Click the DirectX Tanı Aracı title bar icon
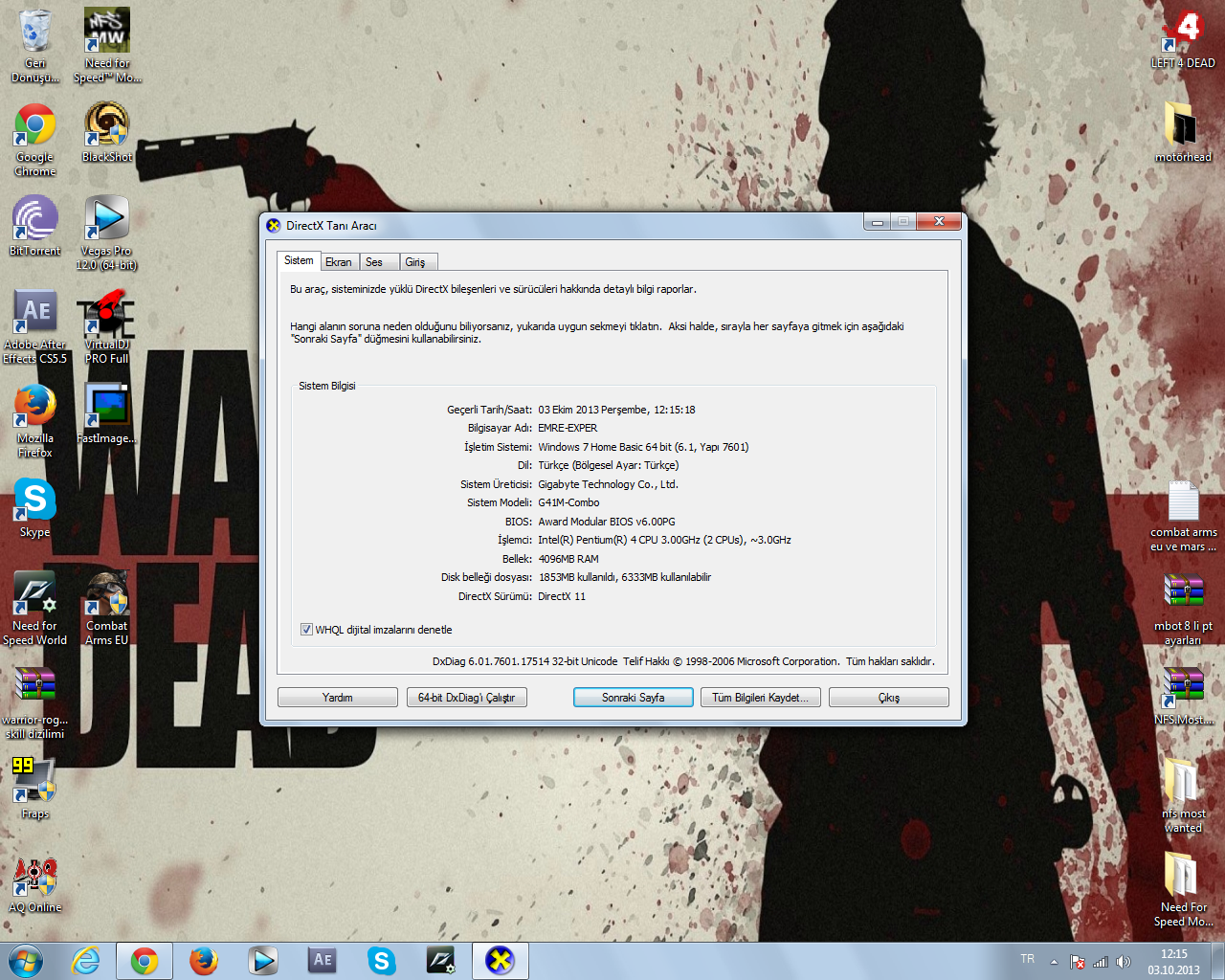The height and width of the screenshot is (980, 1225). pos(274,226)
